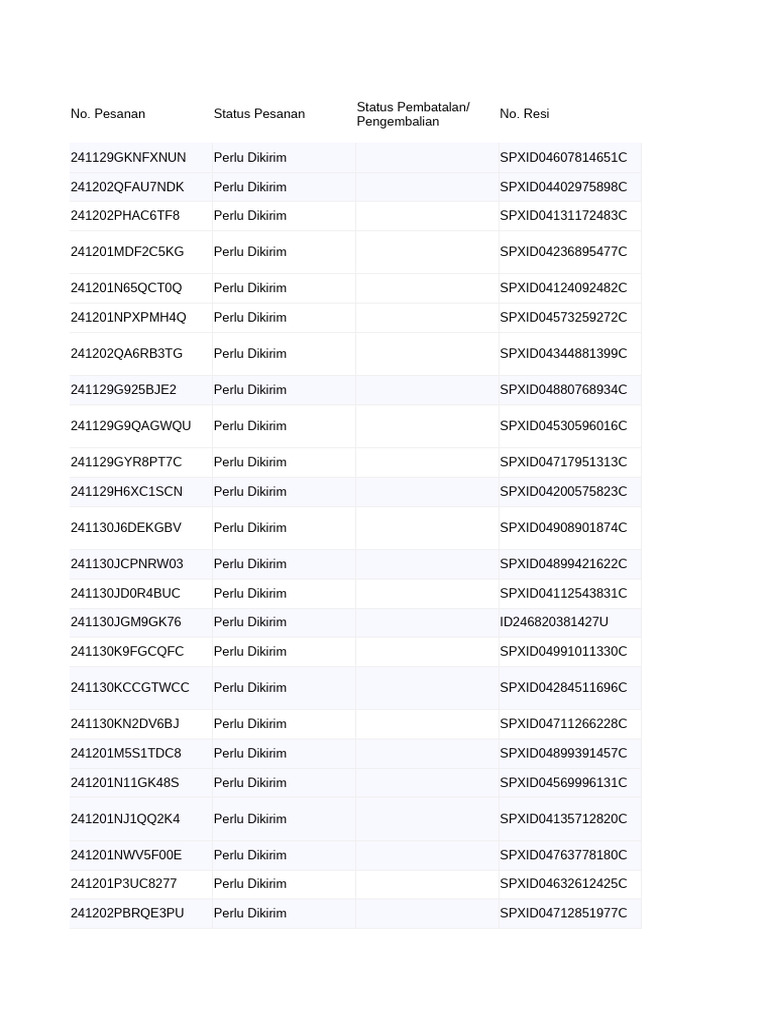This screenshot has width=768, height=1024.
Task: Click the No. Pesanan column header
Action: [x=108, y=114]
